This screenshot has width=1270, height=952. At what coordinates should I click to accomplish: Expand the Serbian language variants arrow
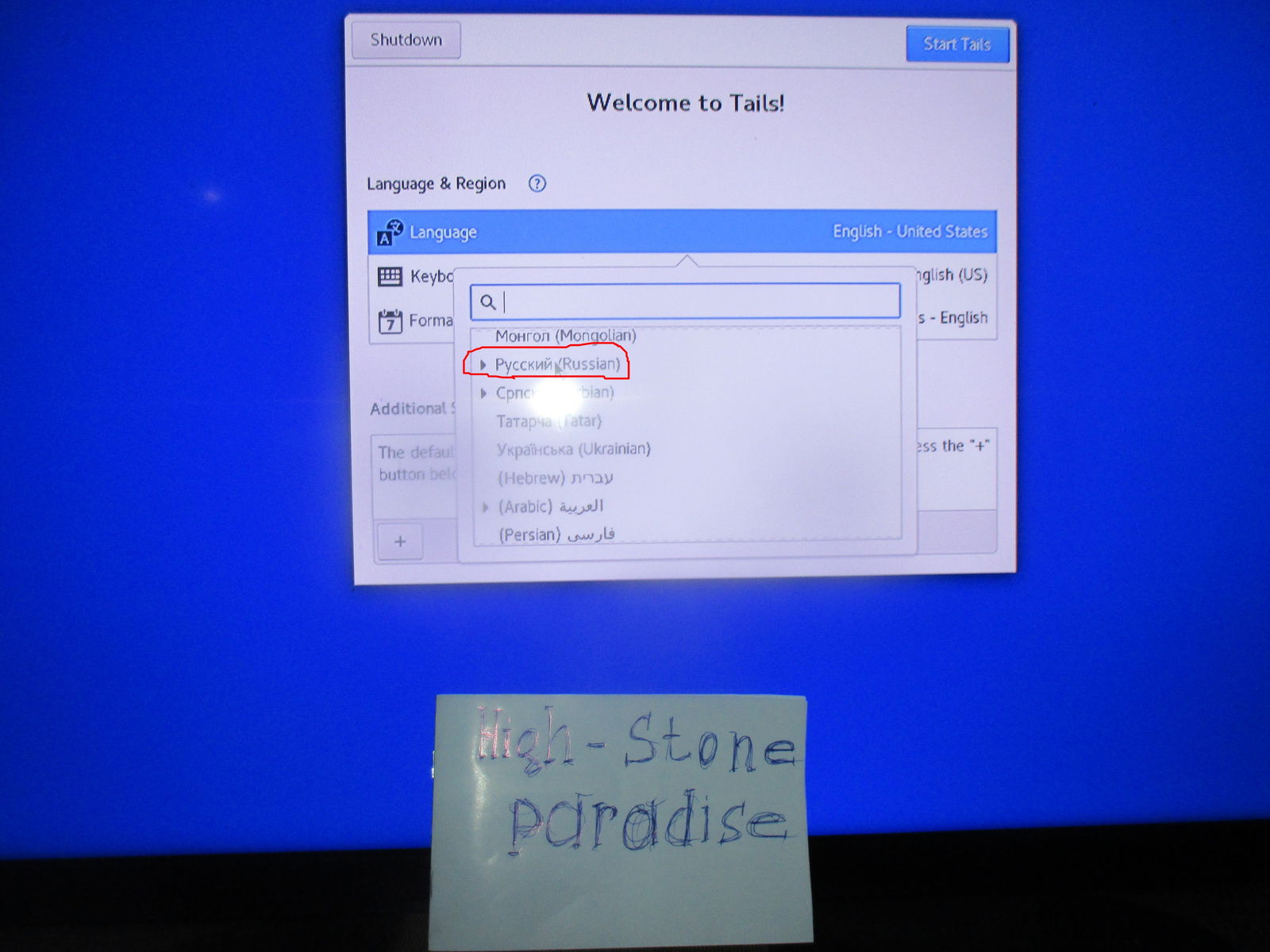pyautogui.click(x=483, y=393)
